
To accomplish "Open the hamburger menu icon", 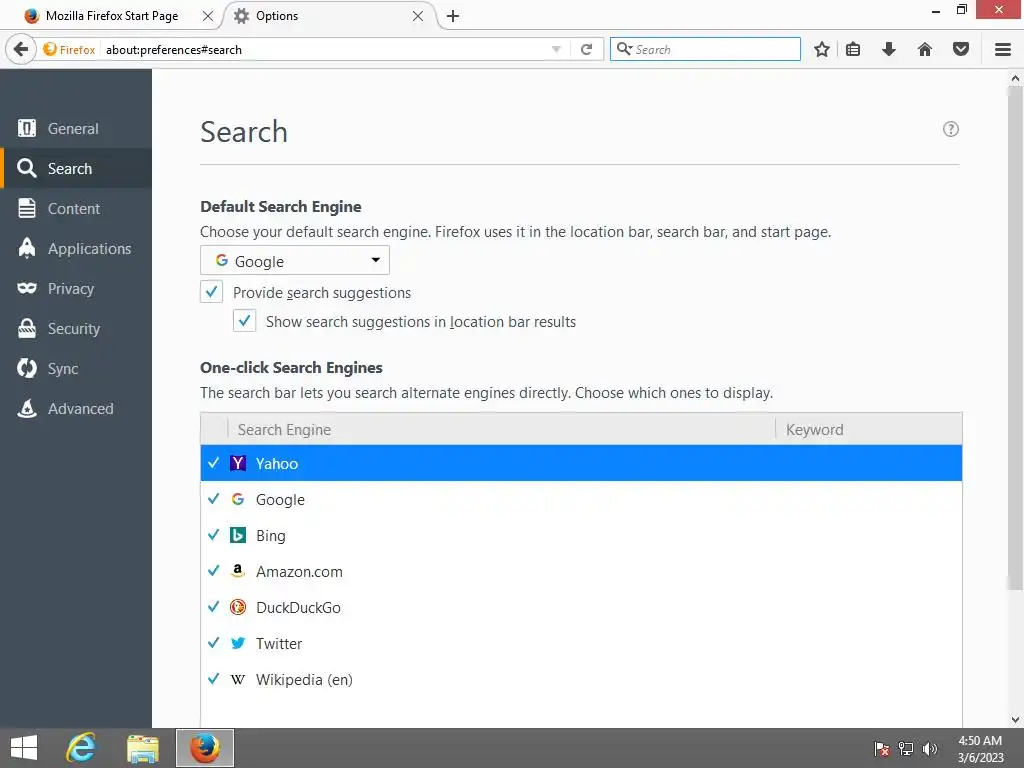I will [x=1003, y=50].
